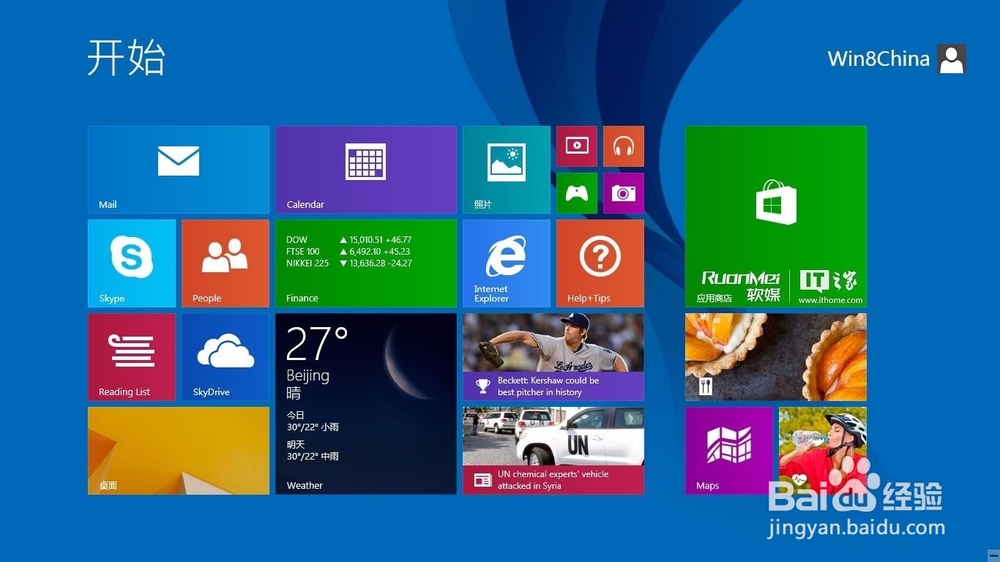This screenshot has width=1000, height=562.
Task: Open the small Games controller tile
Action: coord(577,193)
